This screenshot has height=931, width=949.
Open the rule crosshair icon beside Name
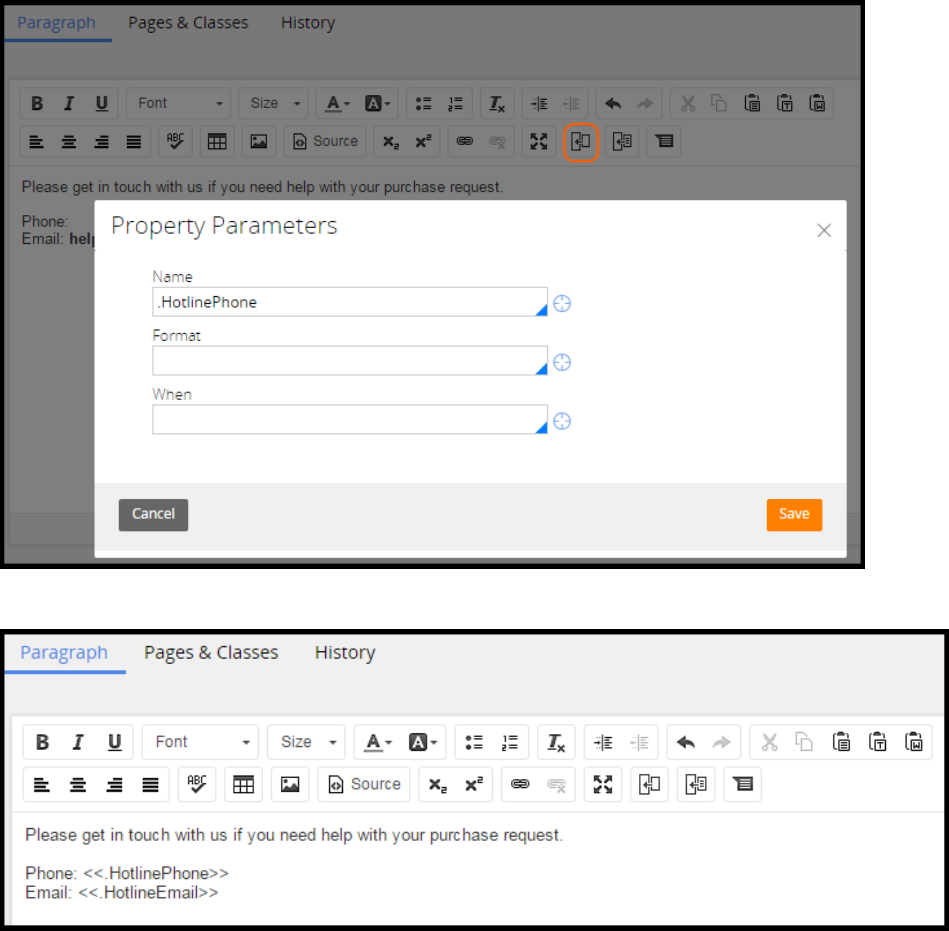click(562, 303)
